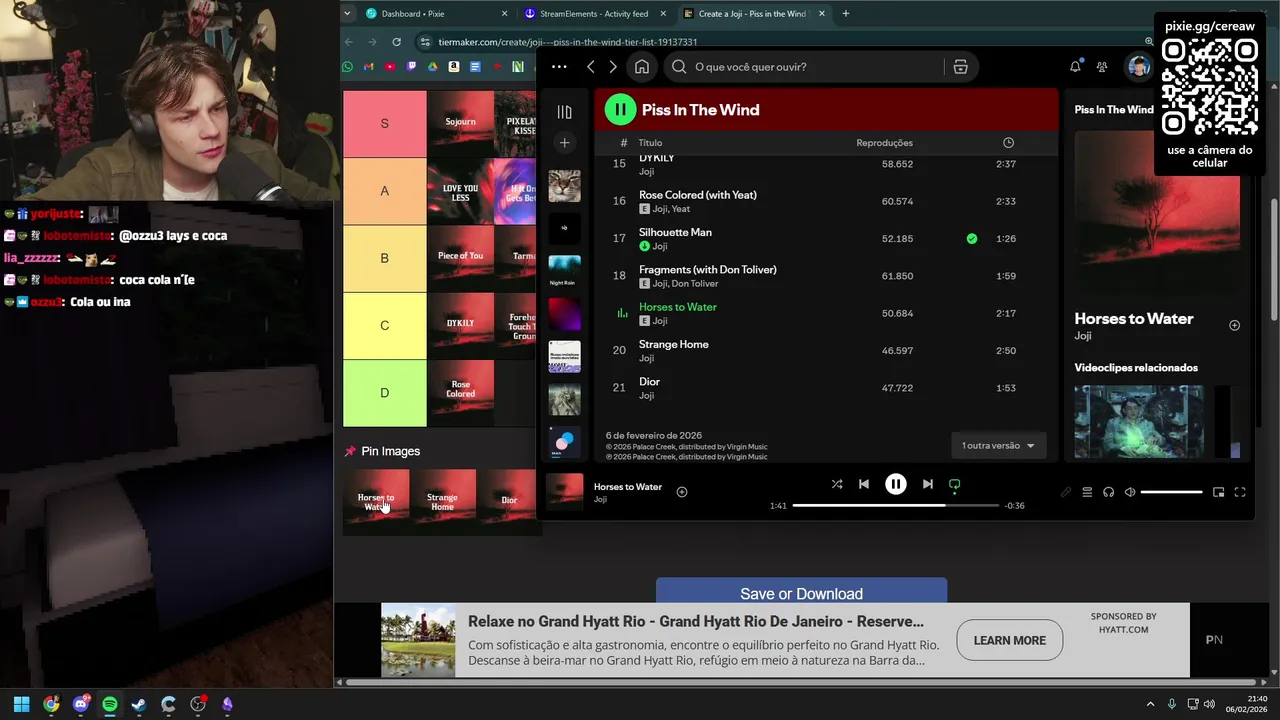The width and height of the screenshot is (1280, 720).
Task: Toggle saved check on Silhouette Man
Action: [972, 239]
